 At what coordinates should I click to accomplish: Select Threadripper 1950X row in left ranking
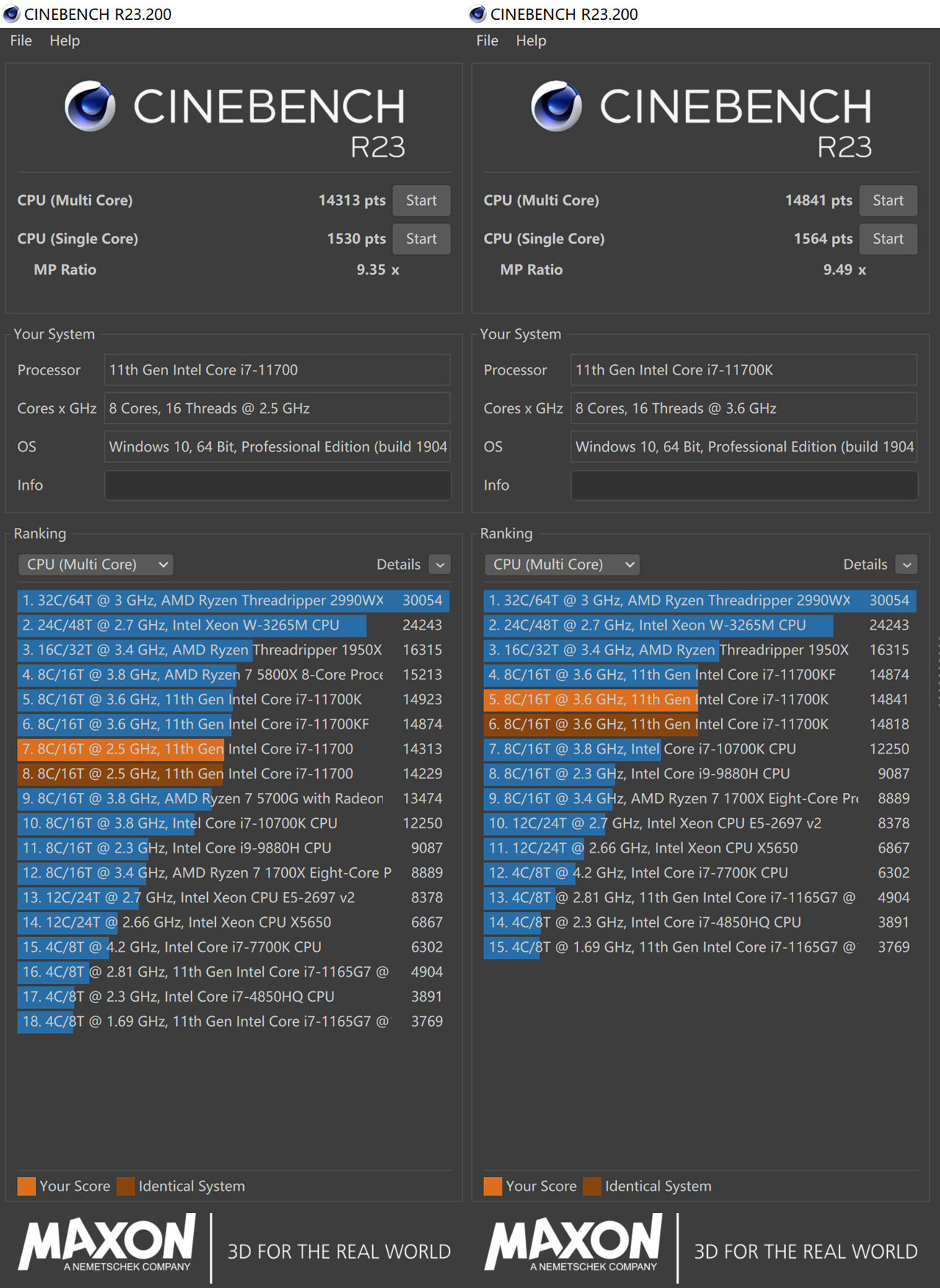coord(234,650)
